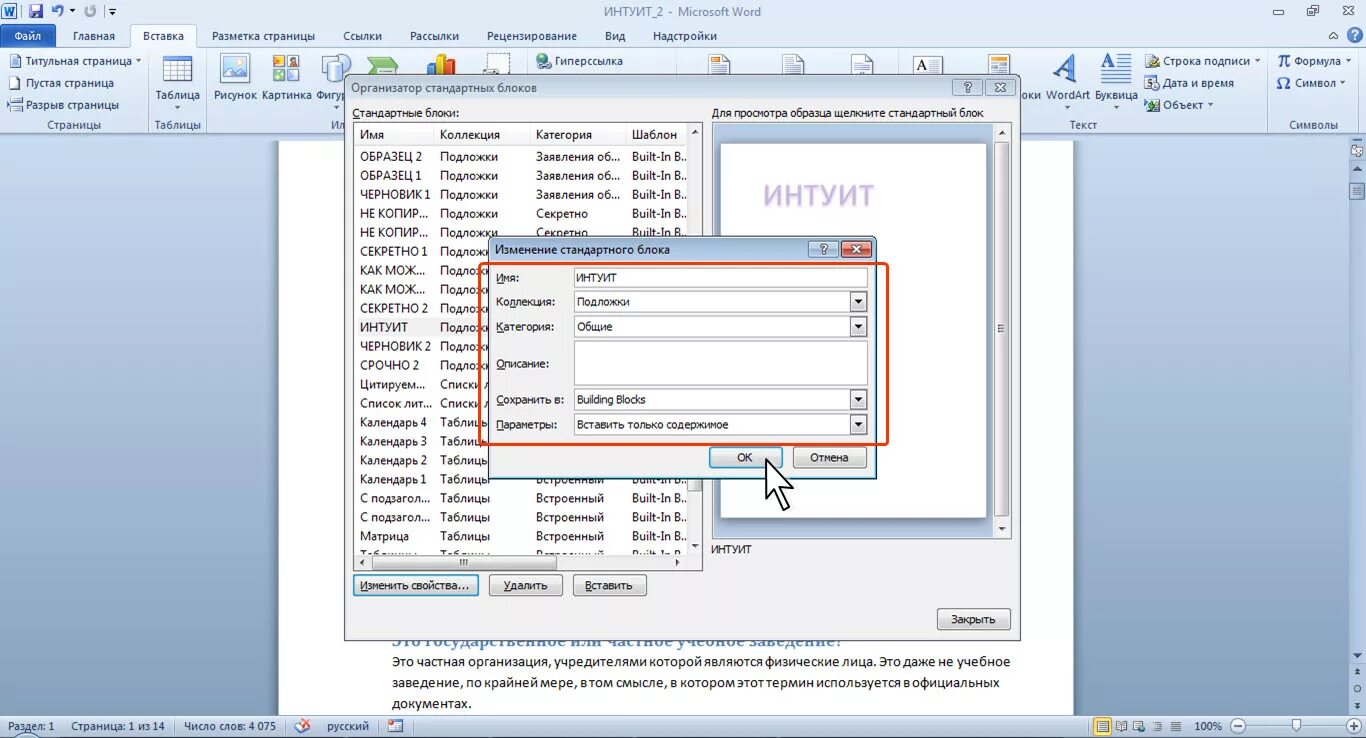
Task: Click the Гиперссылка ribbon item
Action: tap(580, 61)
